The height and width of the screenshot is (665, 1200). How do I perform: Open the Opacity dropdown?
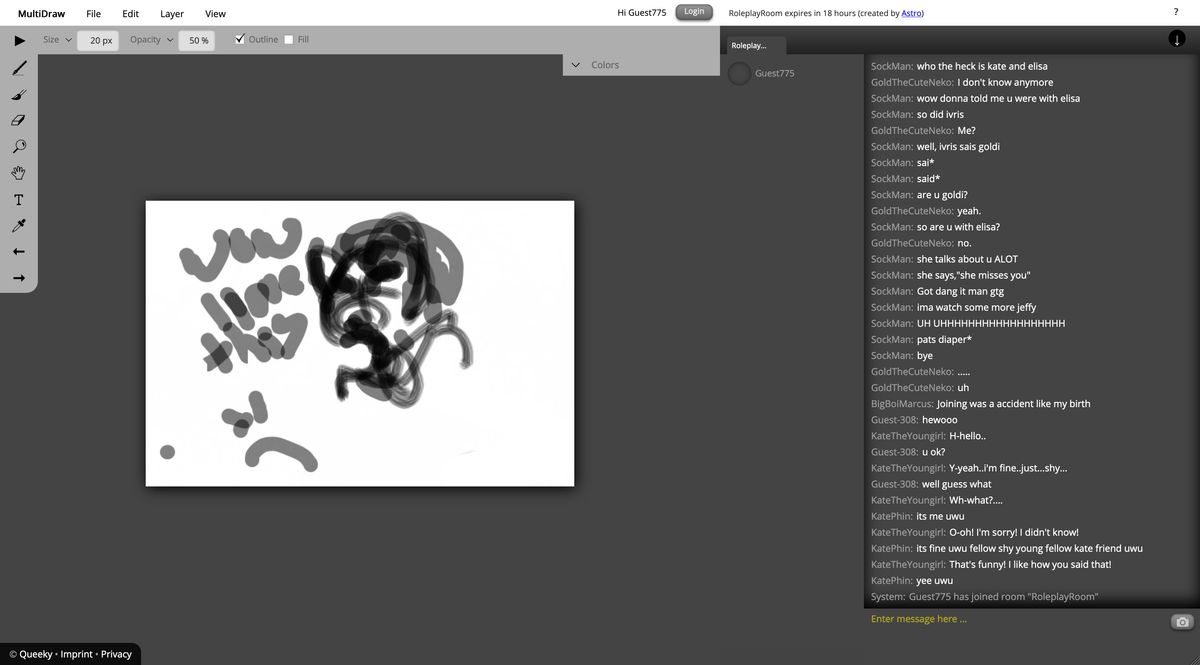click(168, 39)
